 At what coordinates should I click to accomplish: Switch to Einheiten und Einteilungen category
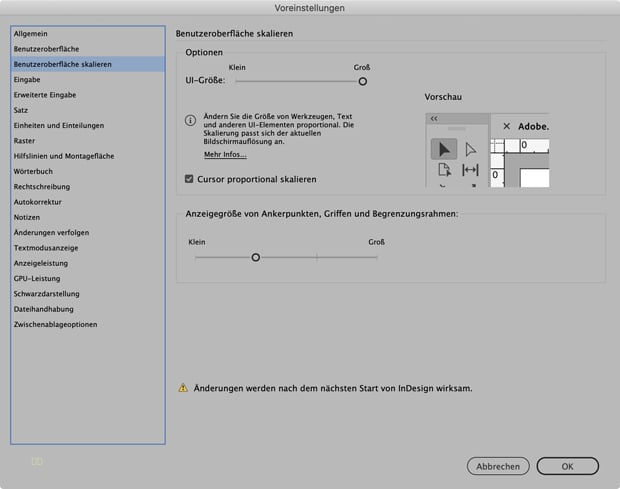pyautogui.click(x=59, y=125)
